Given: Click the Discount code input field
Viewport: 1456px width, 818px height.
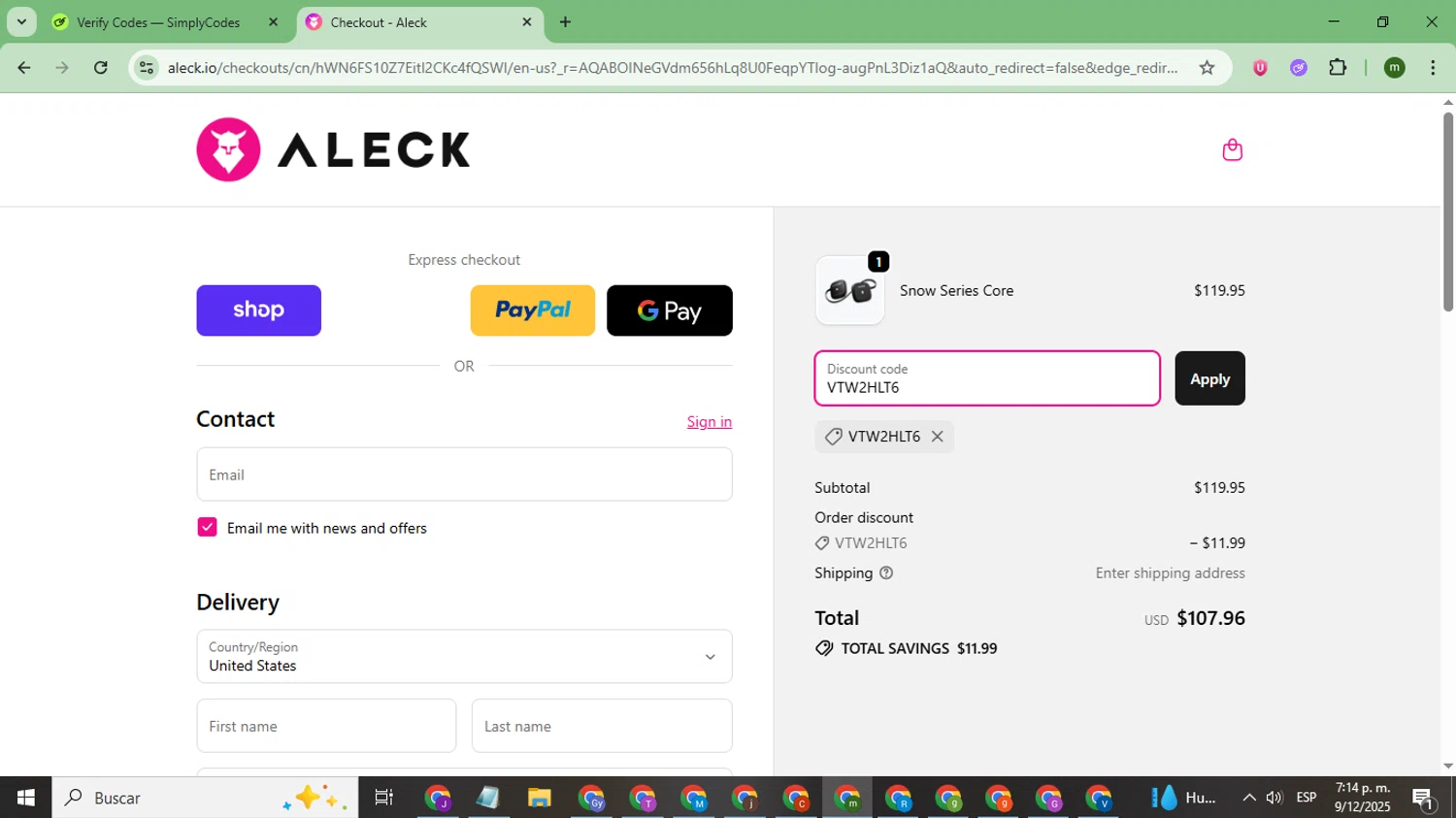Looking at the screenshot, I should [987, 378].
